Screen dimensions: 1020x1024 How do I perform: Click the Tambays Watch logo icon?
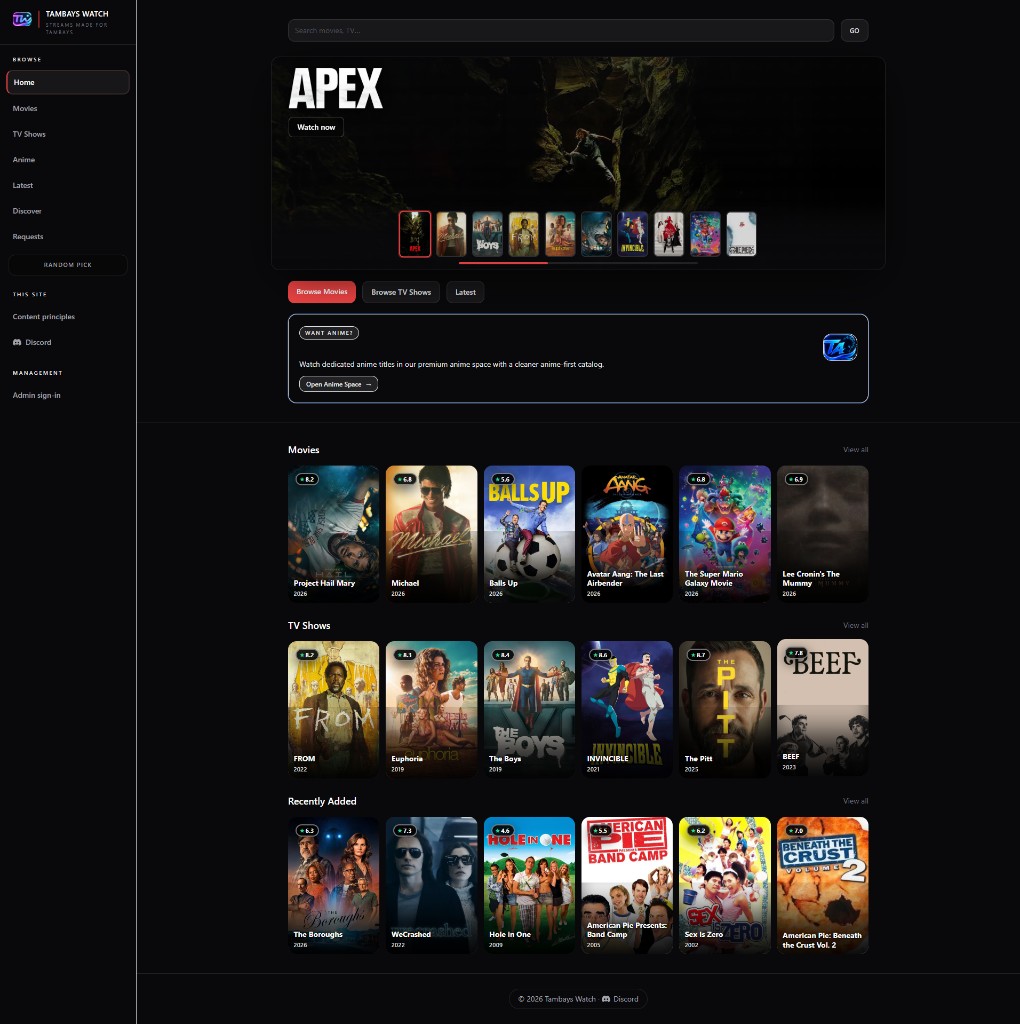coord(22,20)
